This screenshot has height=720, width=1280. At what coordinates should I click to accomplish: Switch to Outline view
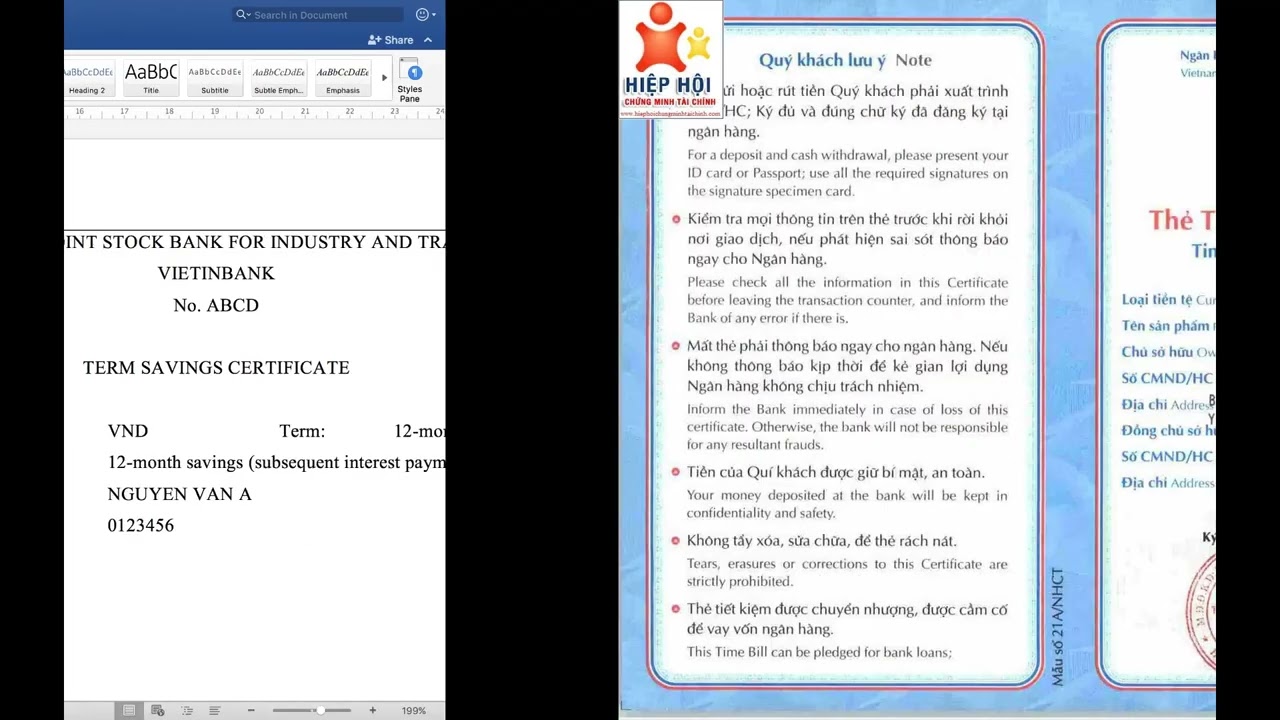(x=187, y=710)
